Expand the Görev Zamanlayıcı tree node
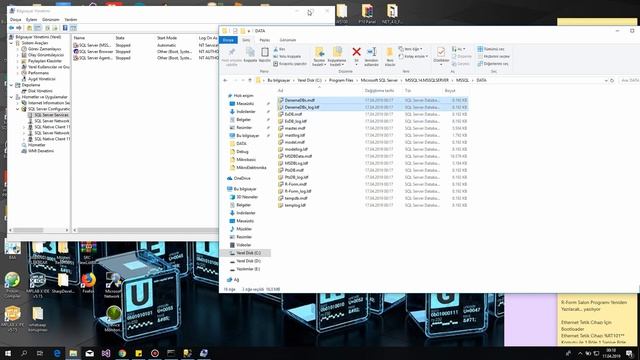The width and height of the screenshot is (640, 360). pyautogui.click(x=18, y=49)
